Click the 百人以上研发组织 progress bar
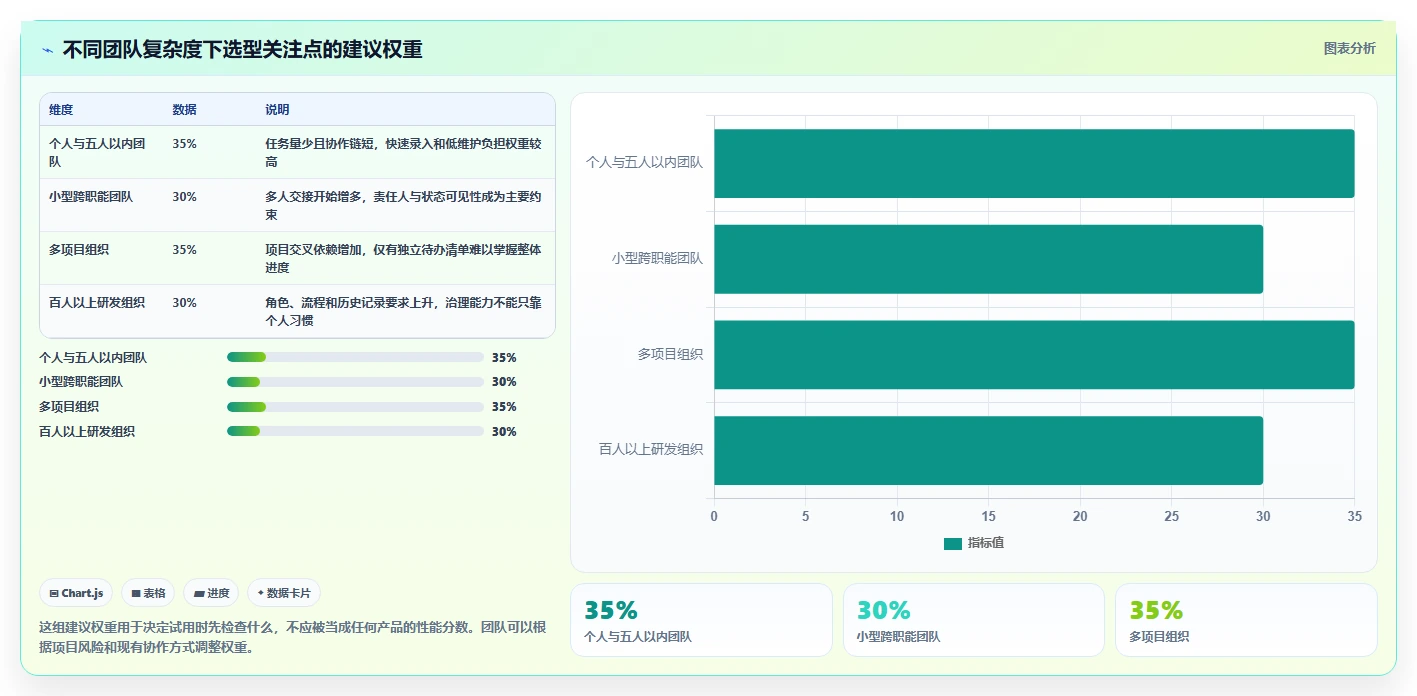 pos(355,432)
